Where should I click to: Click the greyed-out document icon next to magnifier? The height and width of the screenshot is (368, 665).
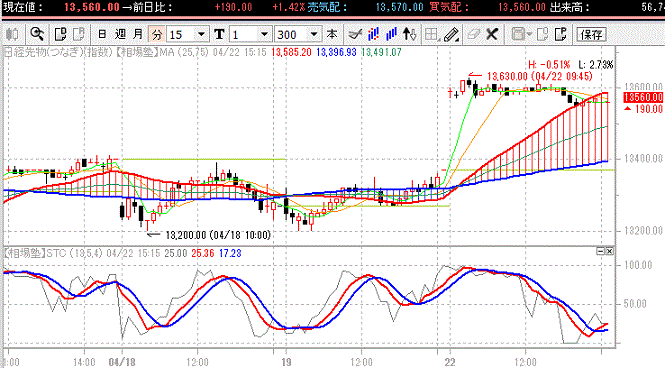pos(79,34)
